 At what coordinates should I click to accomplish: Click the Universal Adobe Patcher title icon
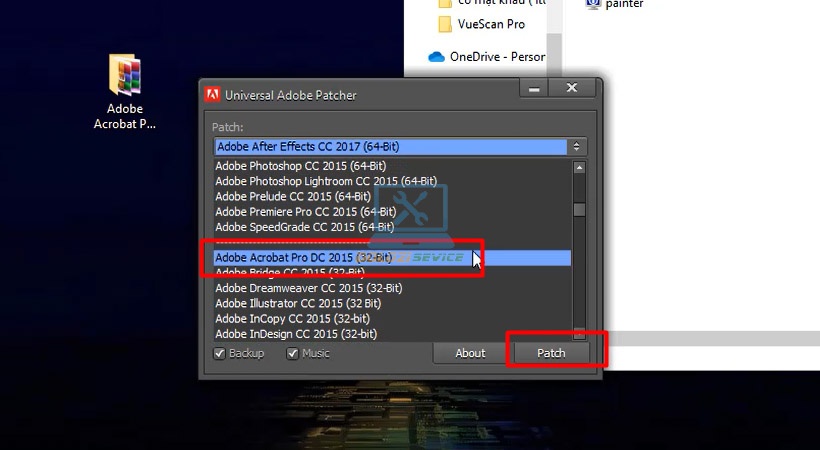pyautogui.click(x=212, y=95)
